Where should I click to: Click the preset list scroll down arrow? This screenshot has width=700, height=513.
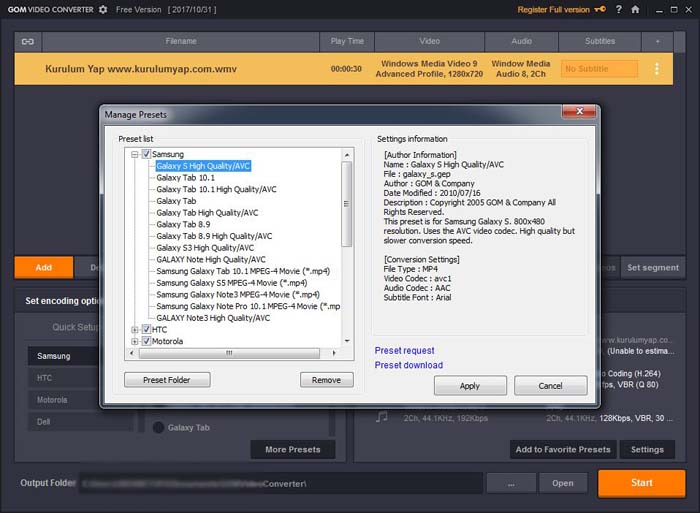(x=347, y=341)
